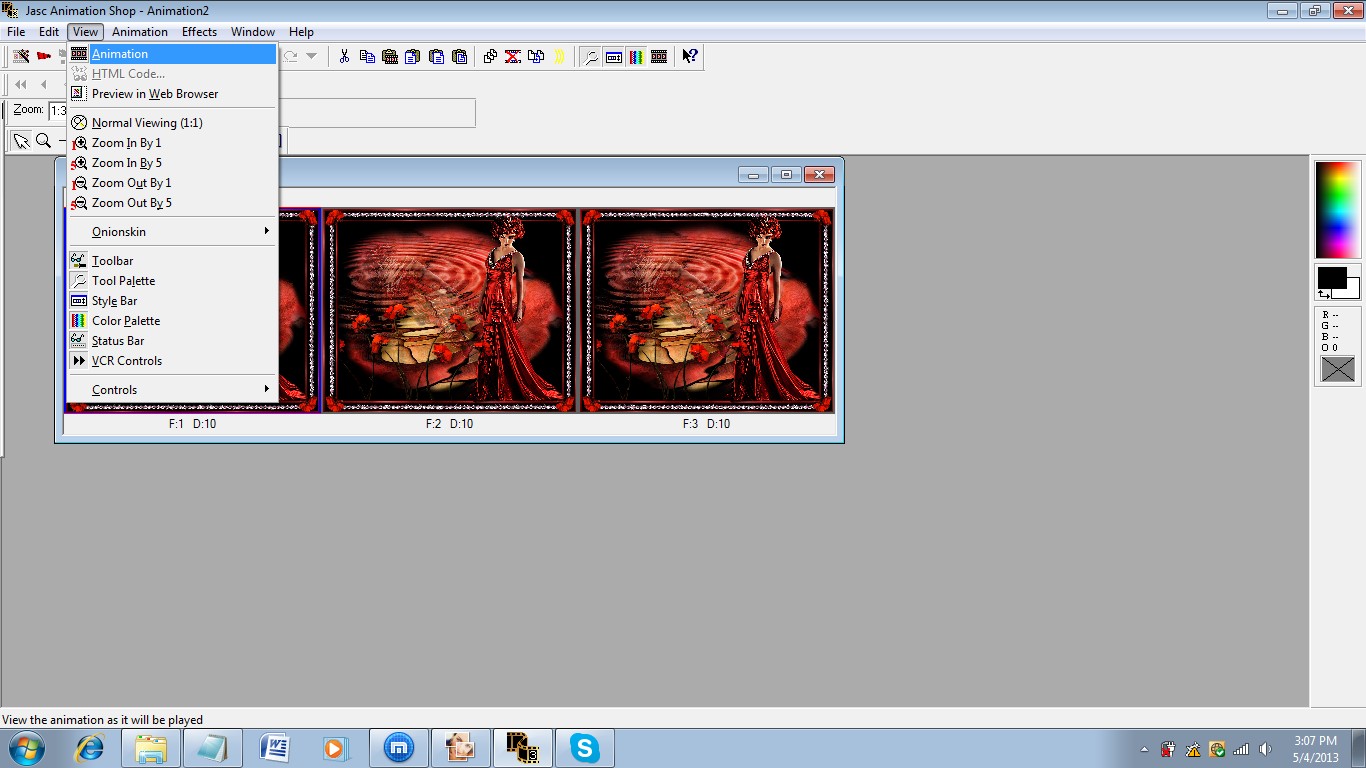This screenshot has width=1366, height=768.
Task: Swap foreground and background colors arrow
Action: (1324, 294)
